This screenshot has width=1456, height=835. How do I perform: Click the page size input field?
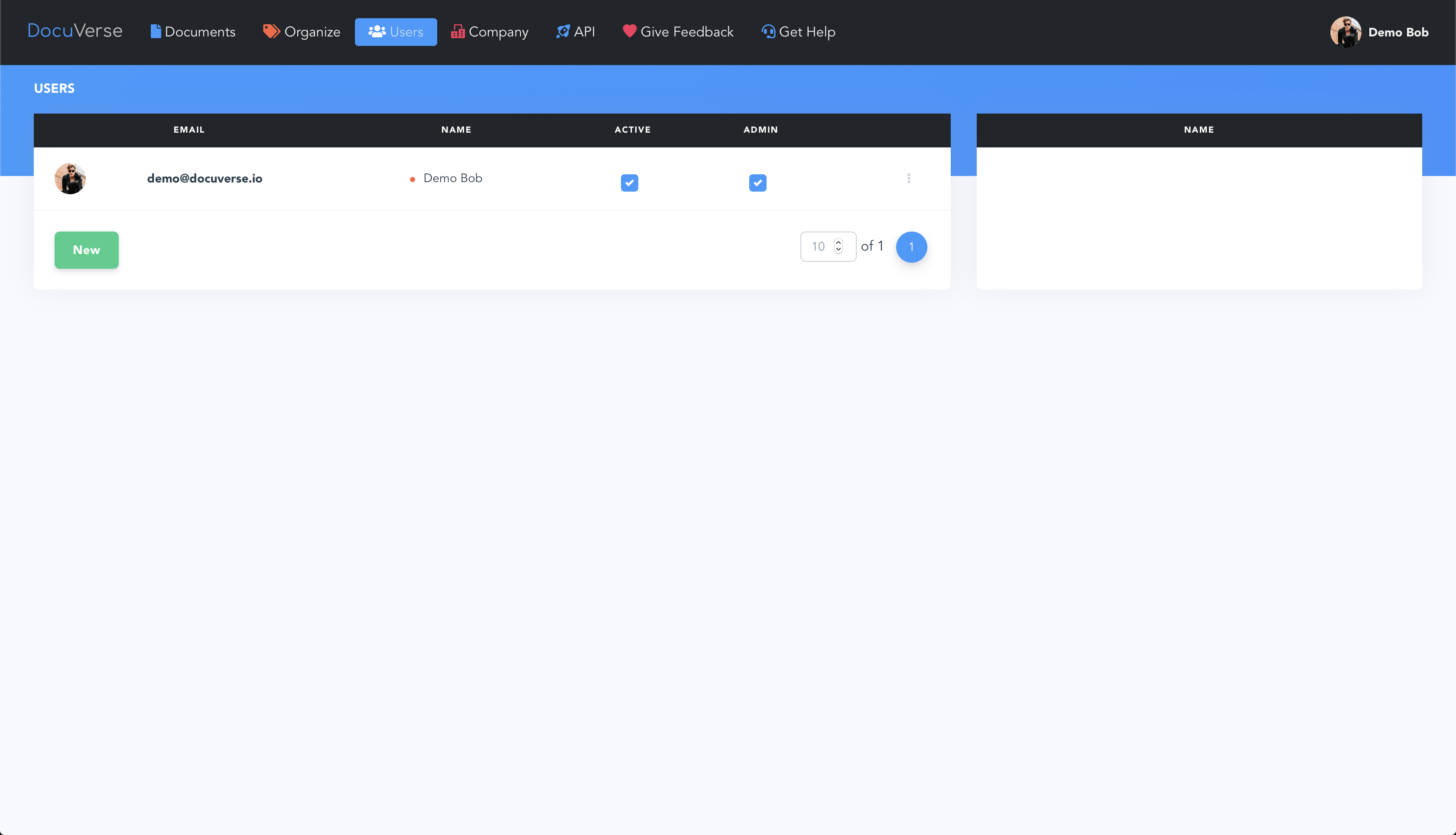click(x=818, y=247)
